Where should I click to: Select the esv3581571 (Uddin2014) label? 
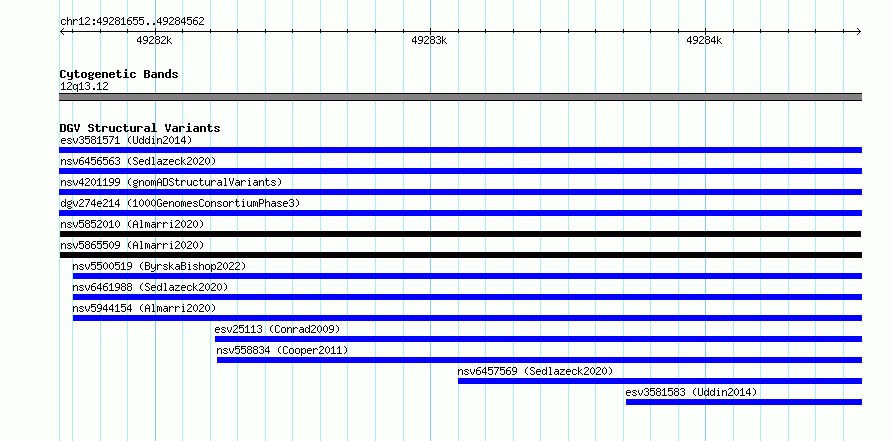[126, 140]
